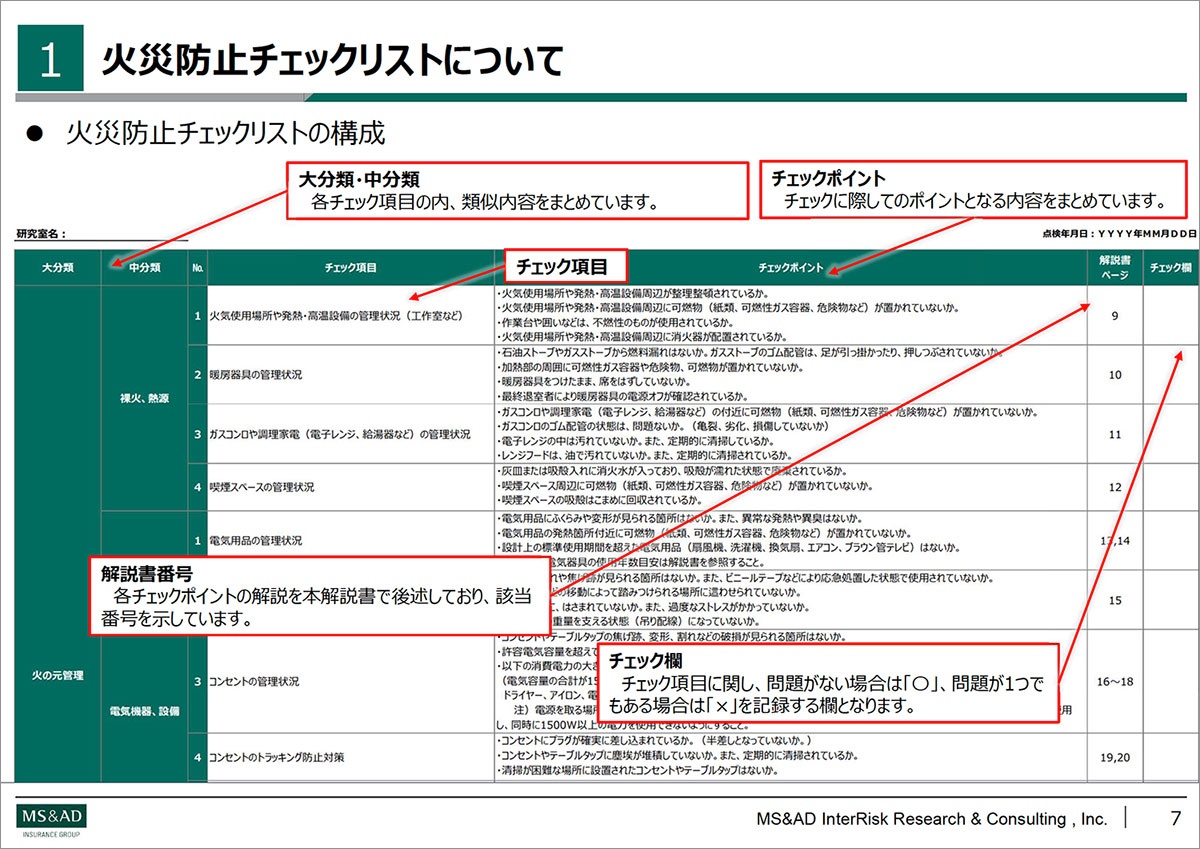1200x849 pixels.
Task: Select check item "ガスコンロや調理家電…の管理状況"
Action: click(339, 435)
